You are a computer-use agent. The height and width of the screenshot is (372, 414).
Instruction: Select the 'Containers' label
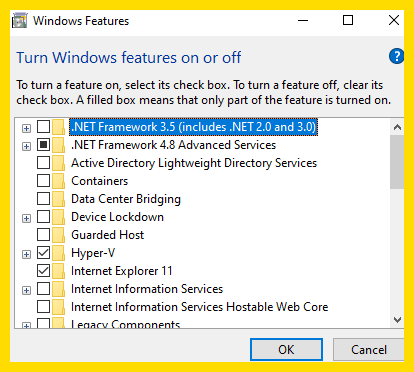(x=99, y=181)
